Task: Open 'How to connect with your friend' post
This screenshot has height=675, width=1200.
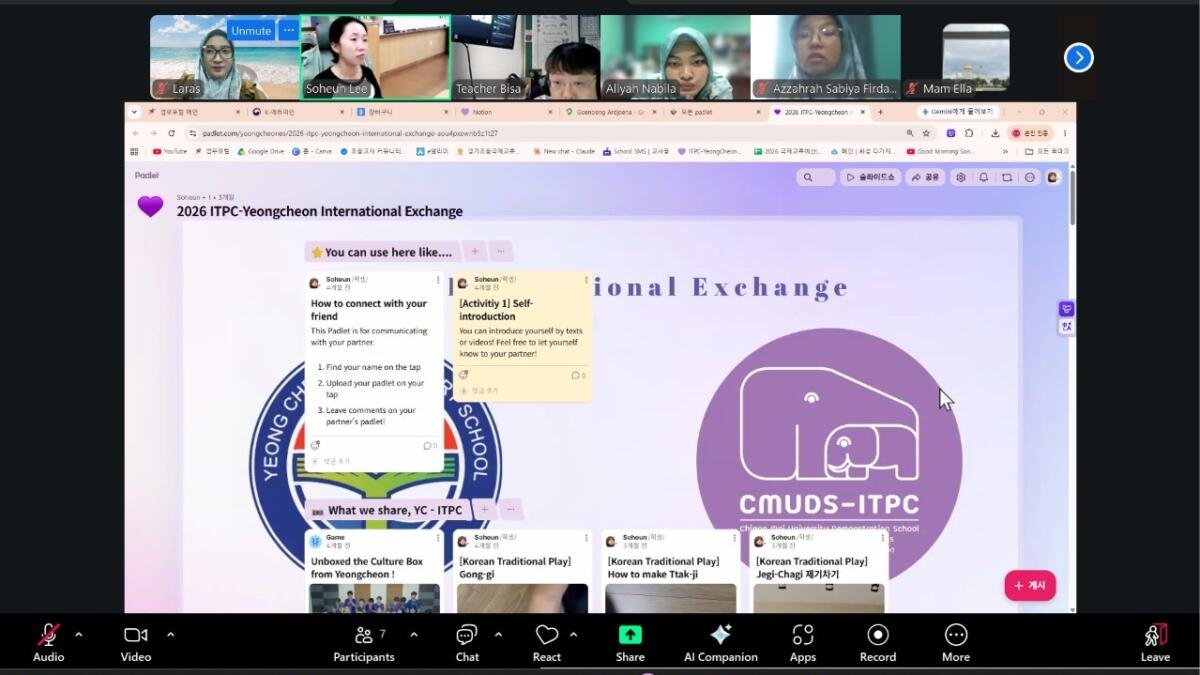Action: [x=375, y=371]
